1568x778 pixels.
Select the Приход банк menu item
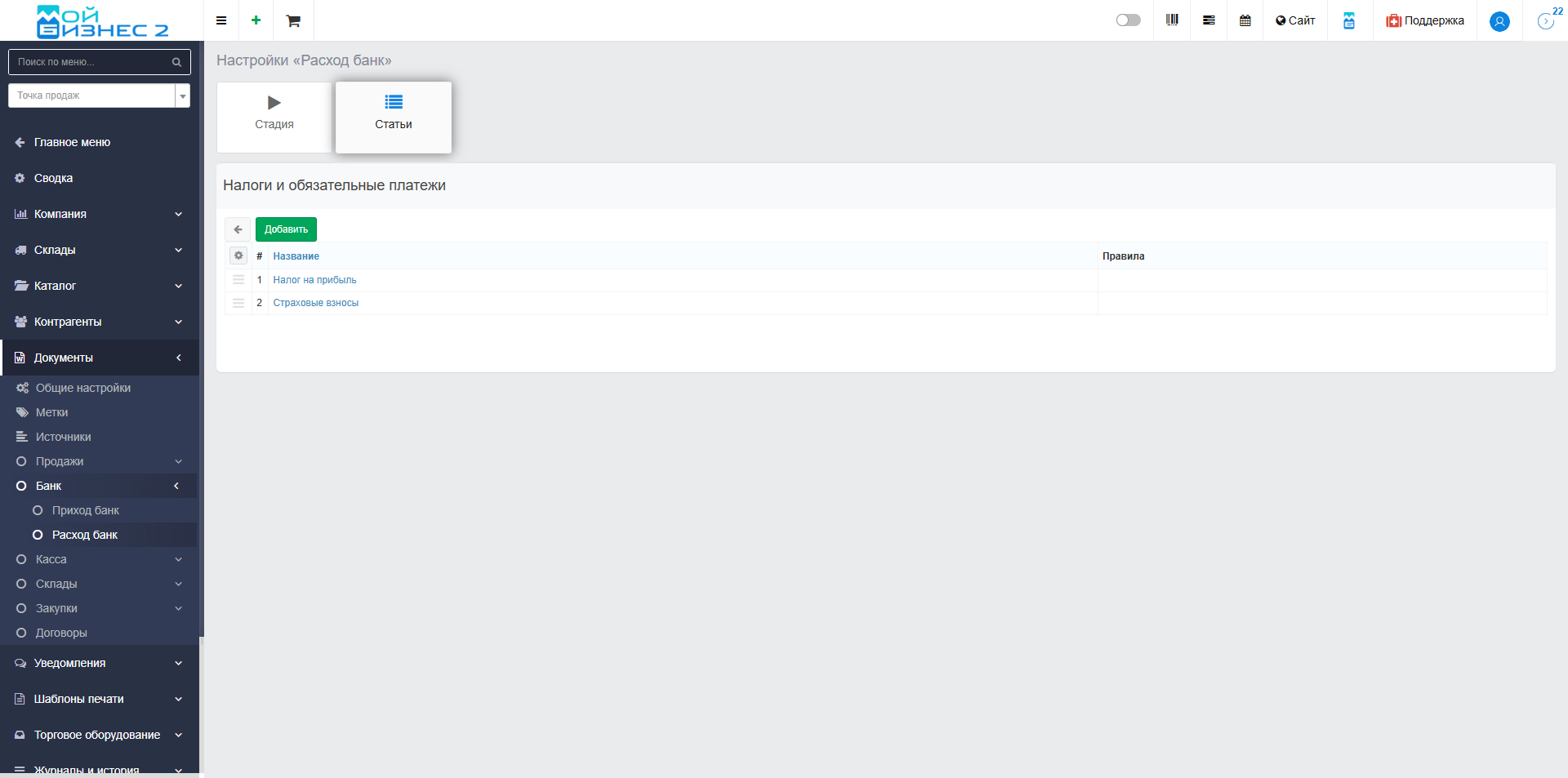[86, 510]
